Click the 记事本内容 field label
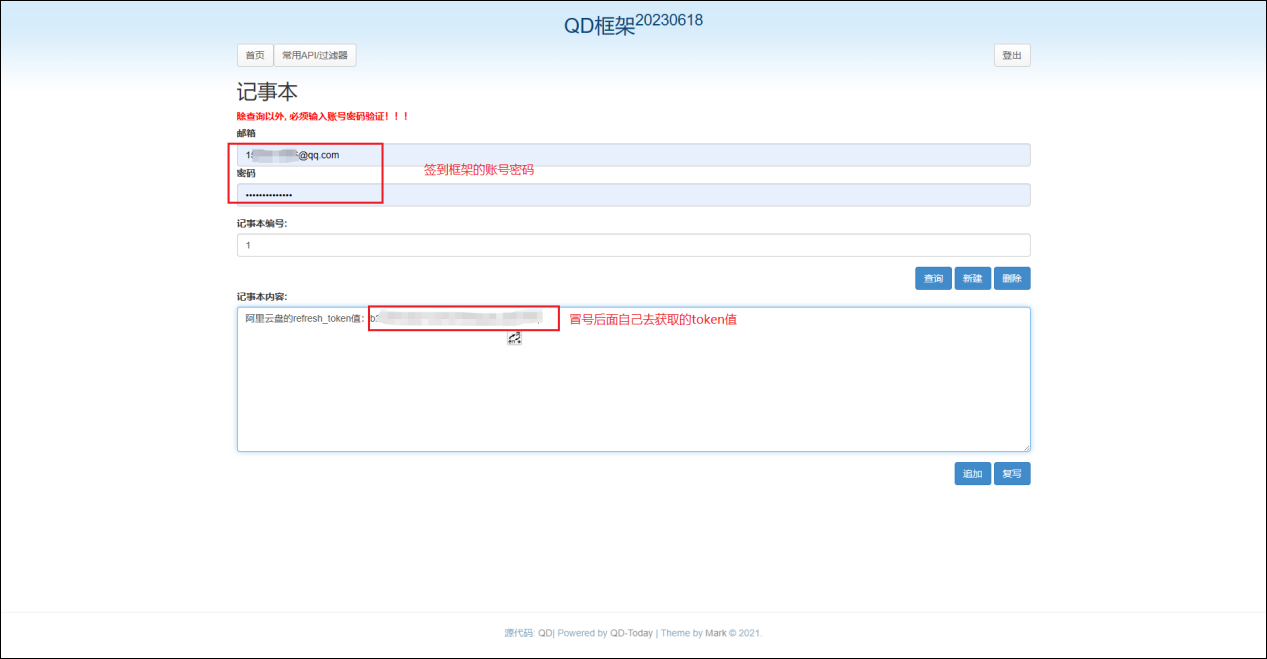 pyautogui.click(x=262, y=297)
